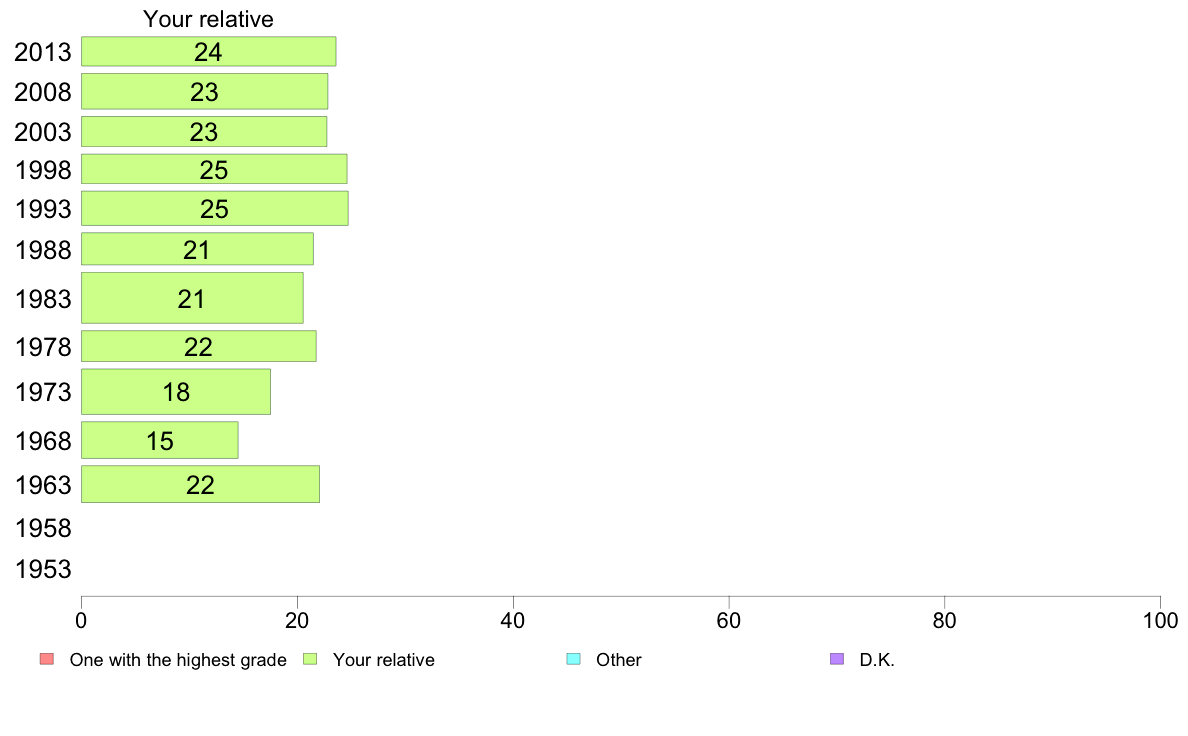Select the 1998 bar showing 25
The image size is (1188, 736).
pos(214,169)
